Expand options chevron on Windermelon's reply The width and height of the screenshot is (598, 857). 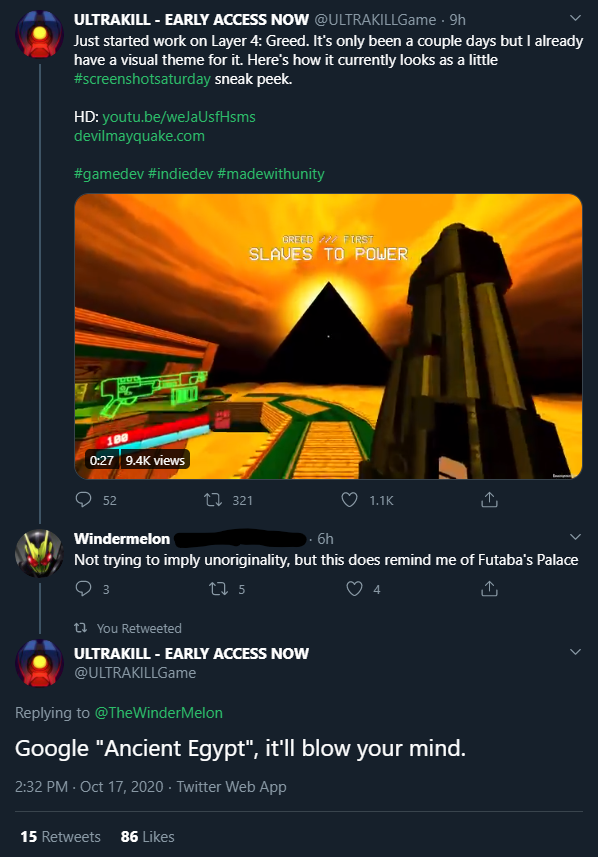coord(575,537)
